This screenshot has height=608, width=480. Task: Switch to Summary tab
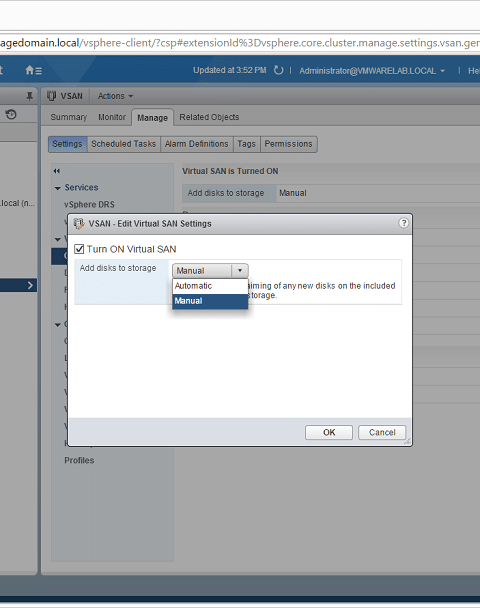point(69,117)
